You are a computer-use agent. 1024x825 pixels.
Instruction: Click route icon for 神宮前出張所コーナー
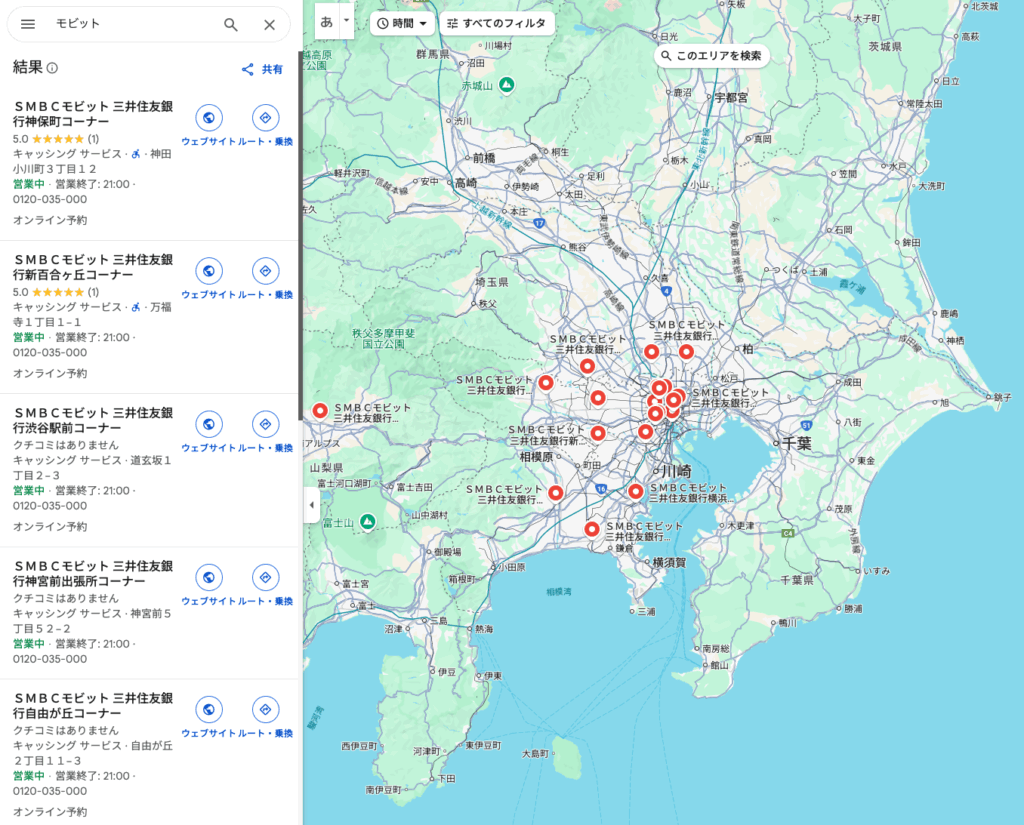[265, 577]
